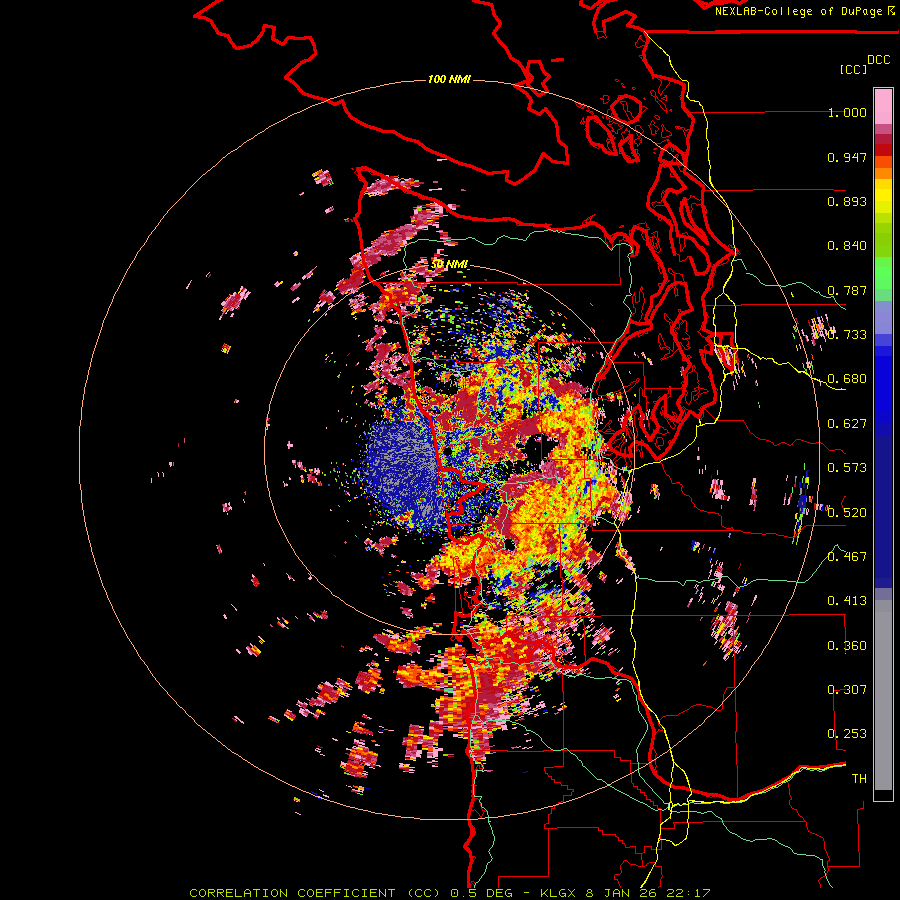This screenshot has width=900, height=900.
Task: Click the [CC] unit label
Action: [x=853, y=69]
